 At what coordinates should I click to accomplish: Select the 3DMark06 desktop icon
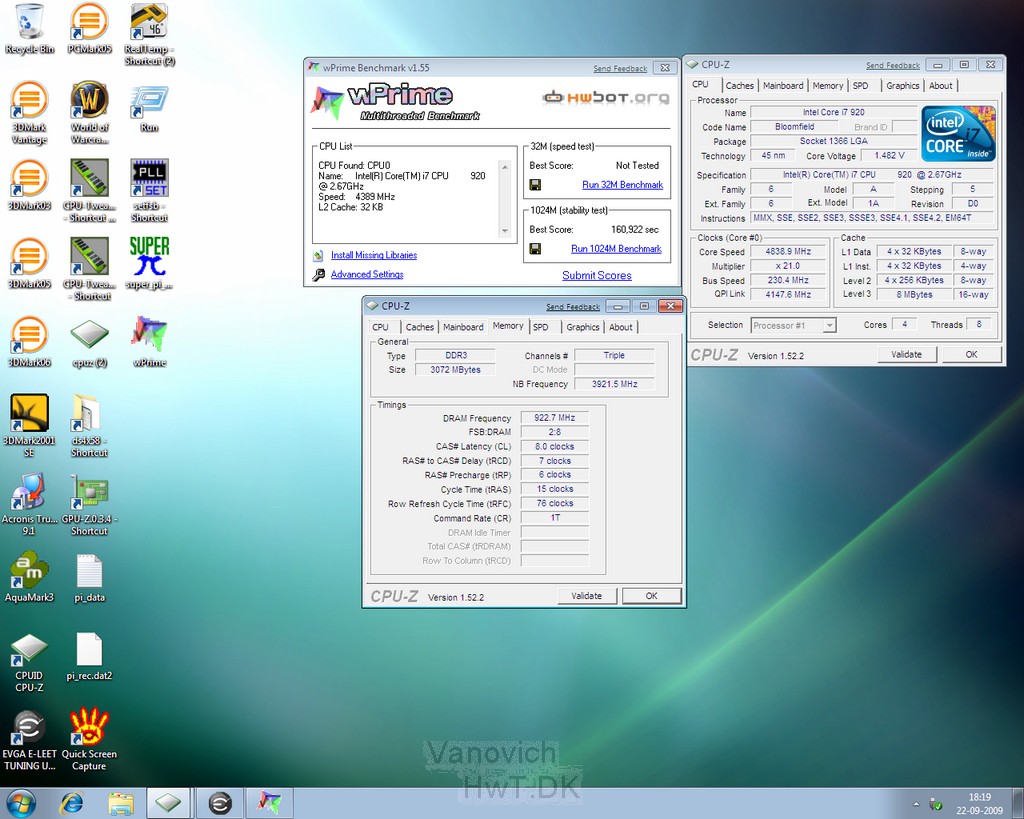pos(29,342)
